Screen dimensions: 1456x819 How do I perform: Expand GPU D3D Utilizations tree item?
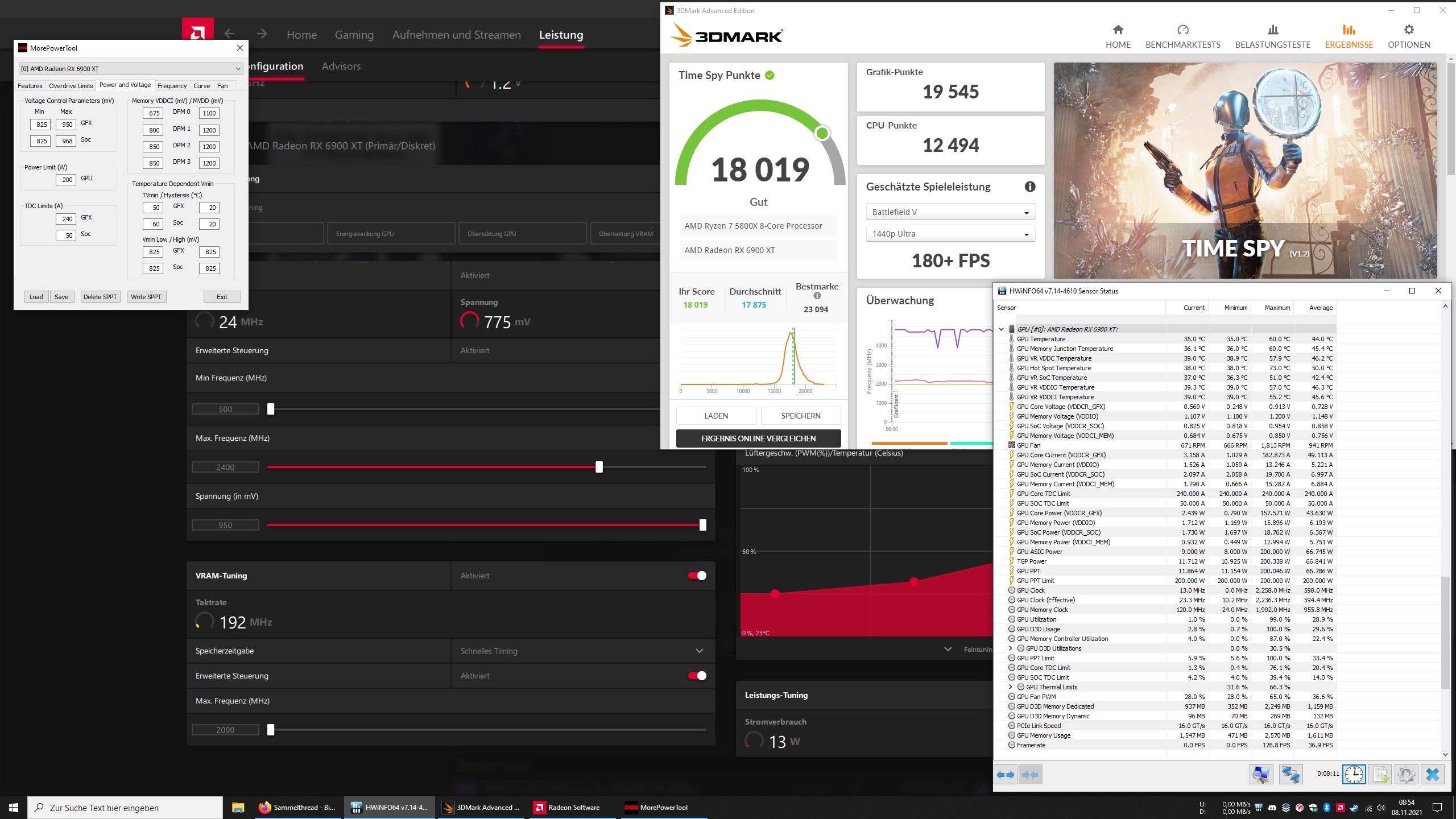coord(1011,648)
